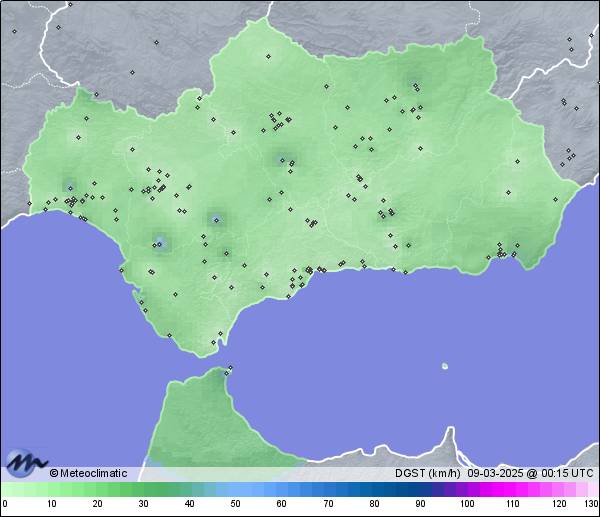Click the DGST (km/h) variable label
600x517 pixels.
[x=427, y=473]
